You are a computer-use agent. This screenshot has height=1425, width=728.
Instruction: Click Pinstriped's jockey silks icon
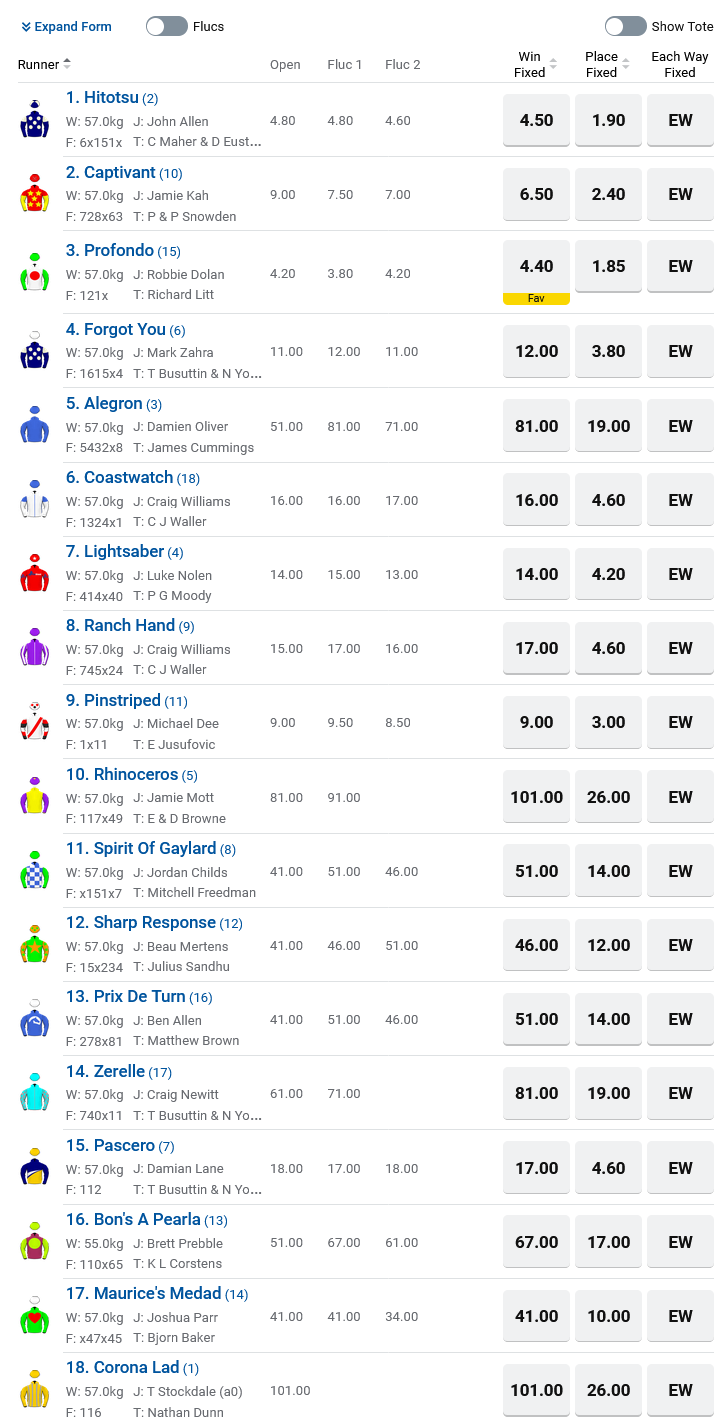34,721
